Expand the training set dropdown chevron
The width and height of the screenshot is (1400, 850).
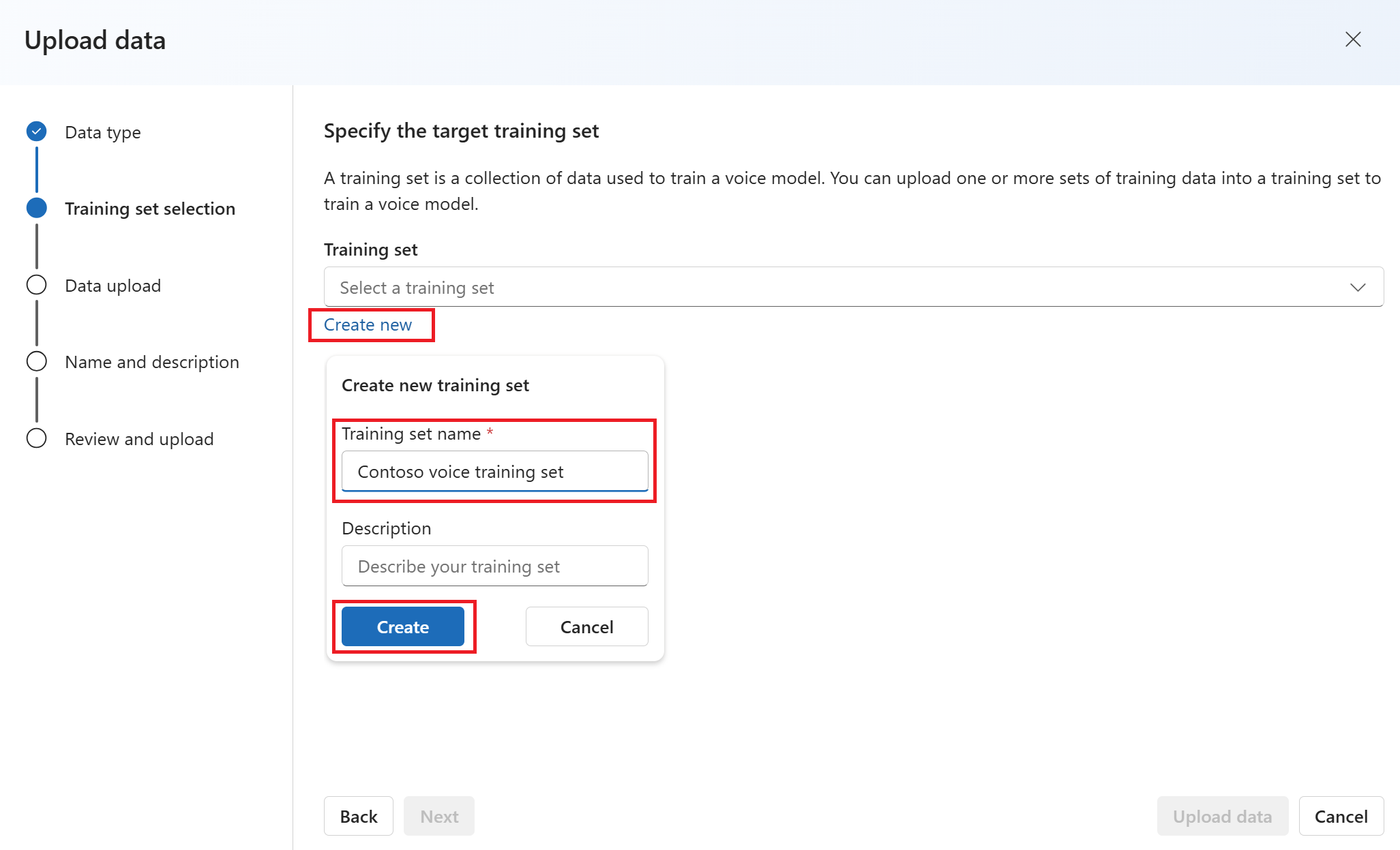1357,287
